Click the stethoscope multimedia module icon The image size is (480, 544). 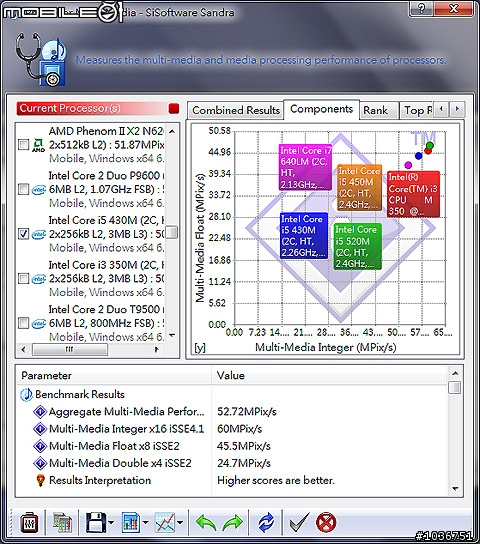[x=41, y=59]
